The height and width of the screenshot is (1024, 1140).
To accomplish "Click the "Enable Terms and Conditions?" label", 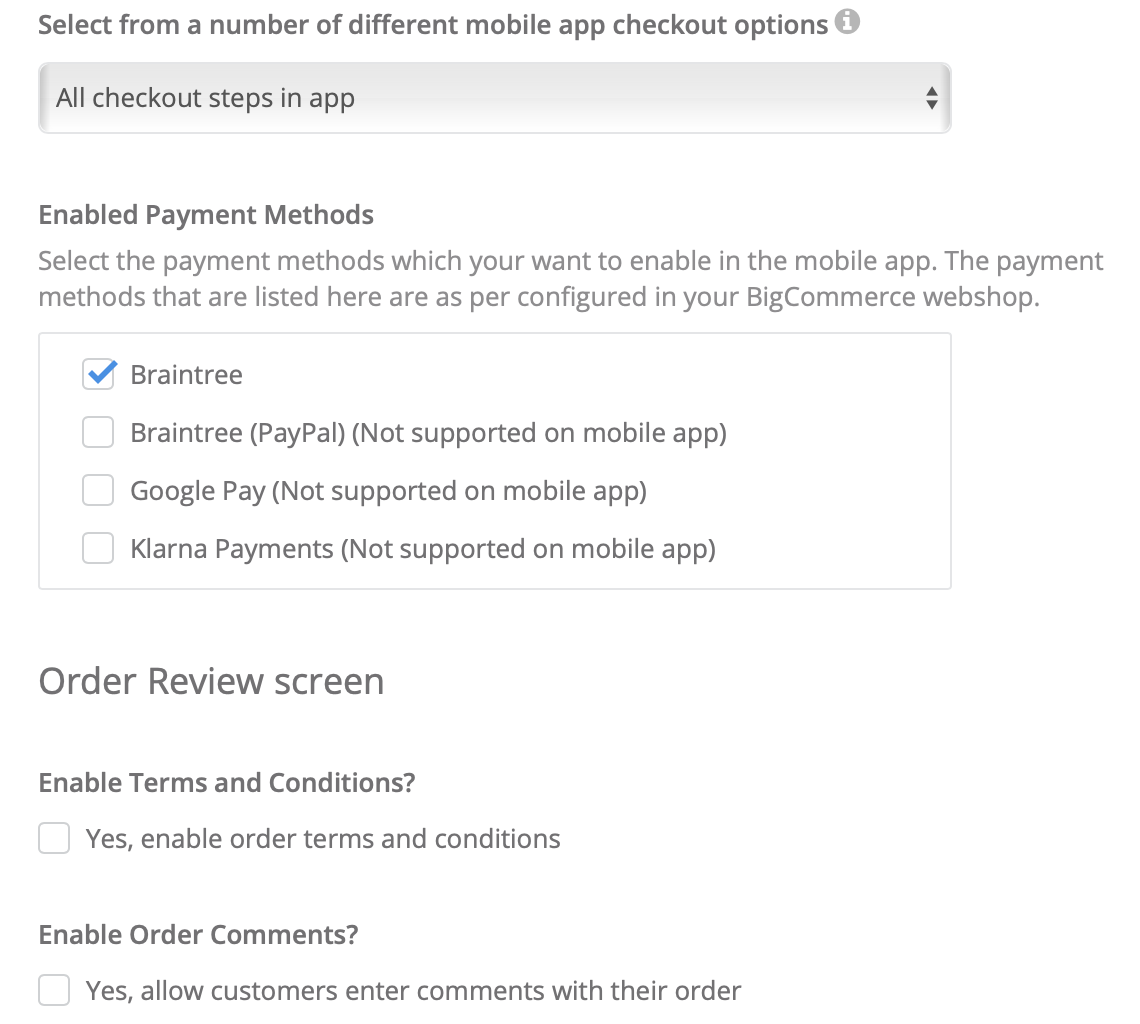I will [x=226, y=782].
